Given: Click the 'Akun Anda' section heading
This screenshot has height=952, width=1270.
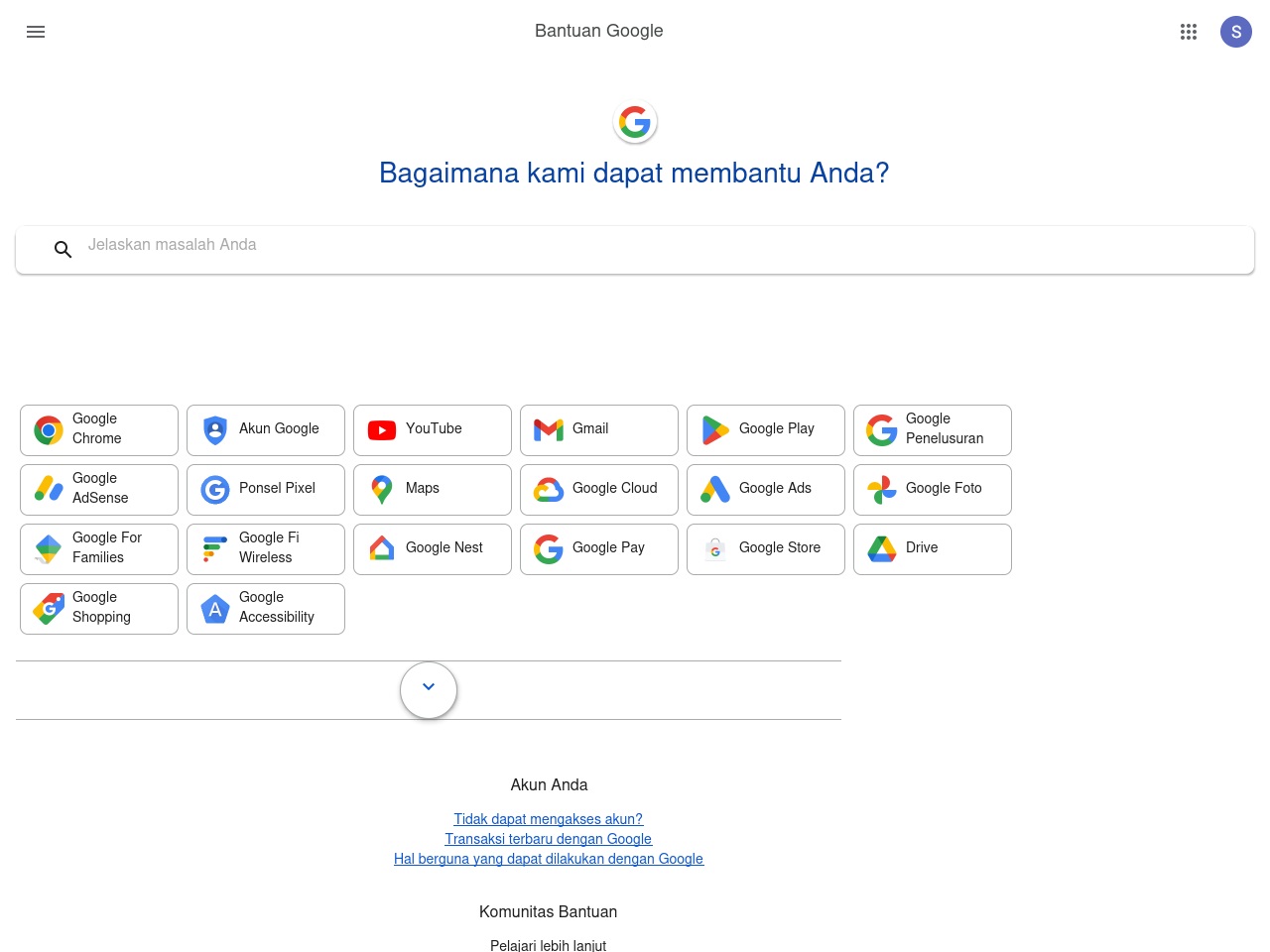Looking at the screenshot, I should coord(549,784).
